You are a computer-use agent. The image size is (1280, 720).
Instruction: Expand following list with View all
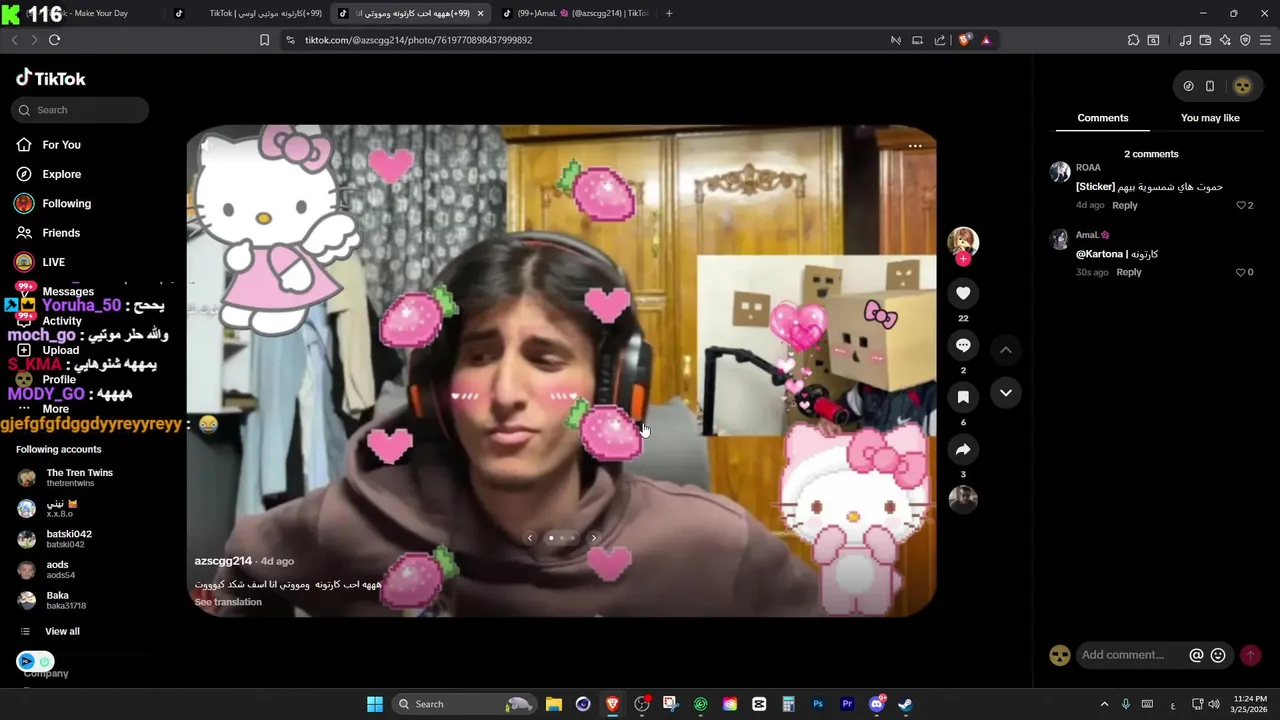click(62, 631)
